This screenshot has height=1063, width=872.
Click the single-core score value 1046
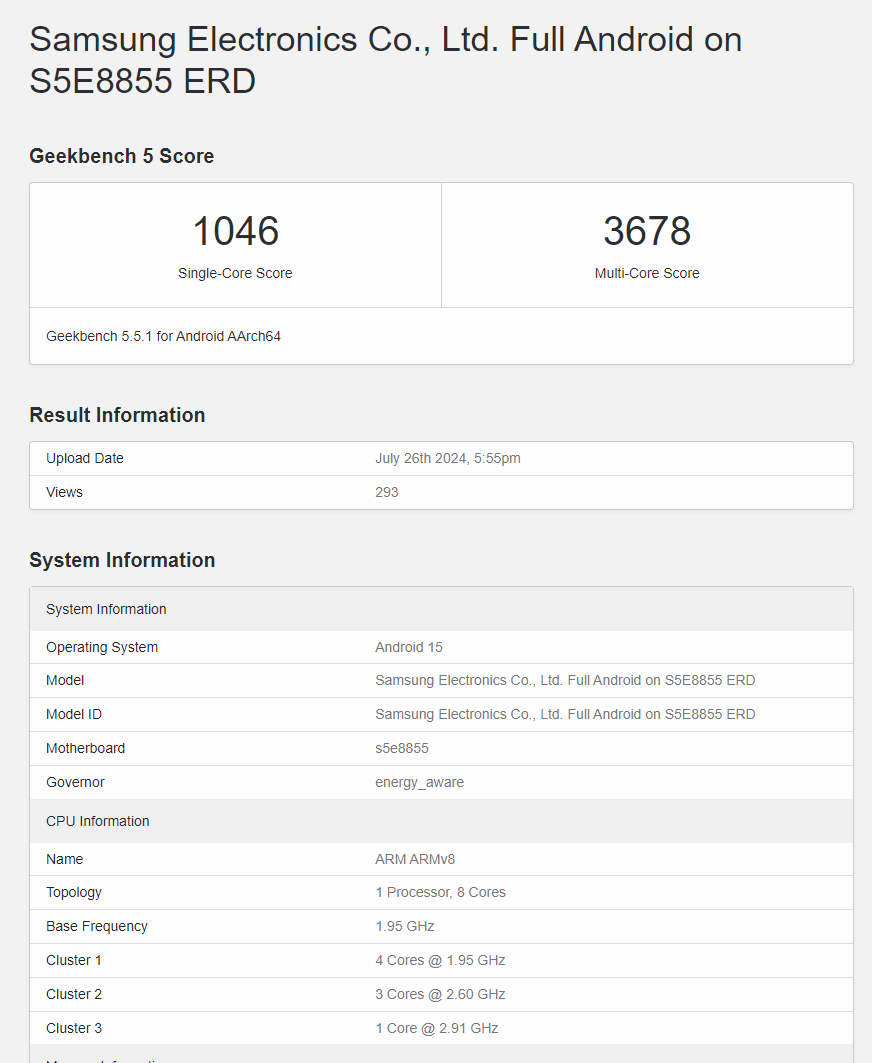235,230
